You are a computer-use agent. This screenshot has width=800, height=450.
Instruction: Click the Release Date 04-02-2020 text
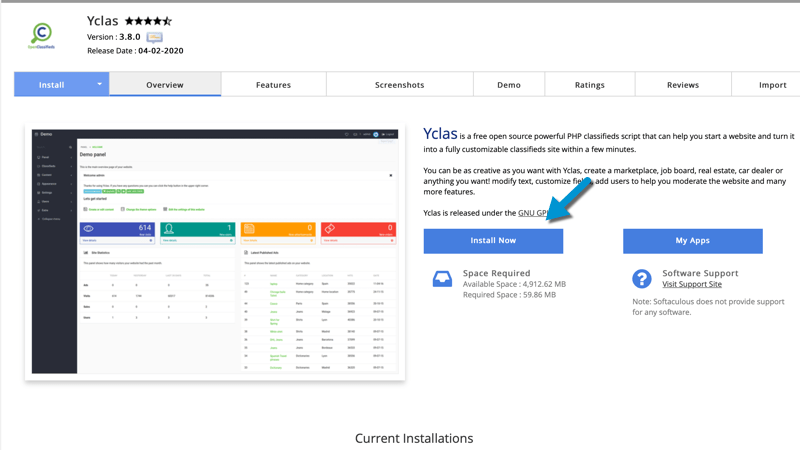coord(135,51)
